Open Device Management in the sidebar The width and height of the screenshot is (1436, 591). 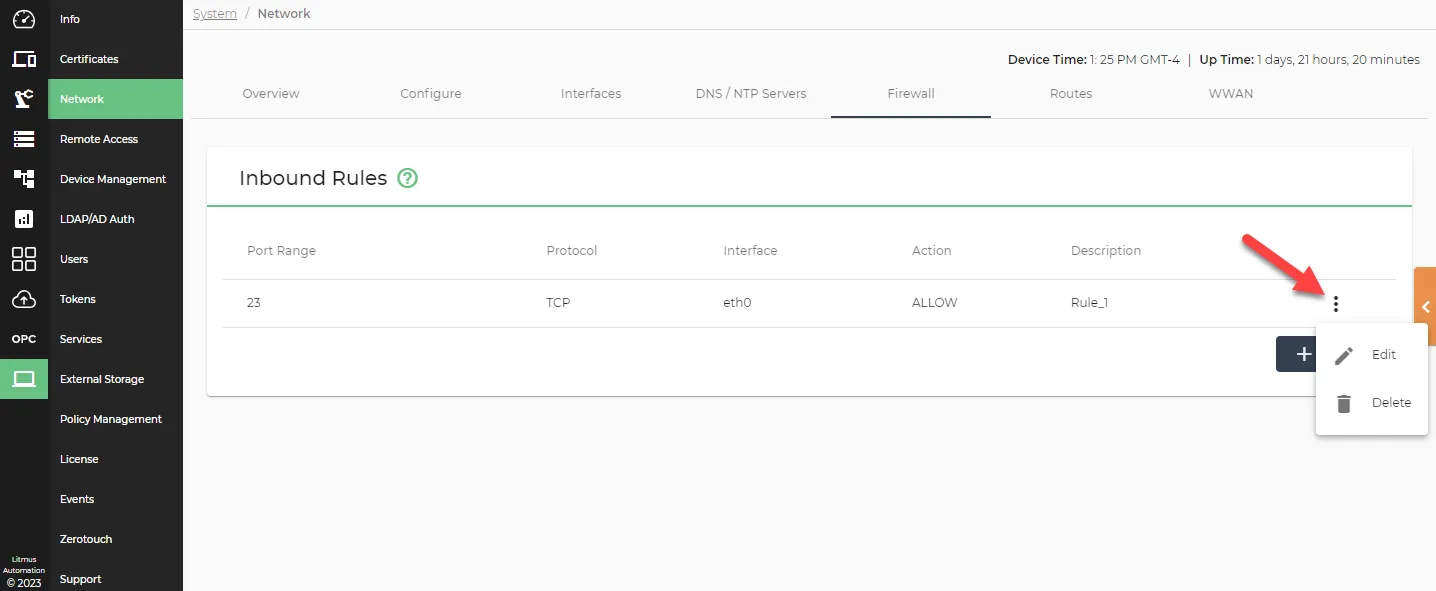(115, 179)
